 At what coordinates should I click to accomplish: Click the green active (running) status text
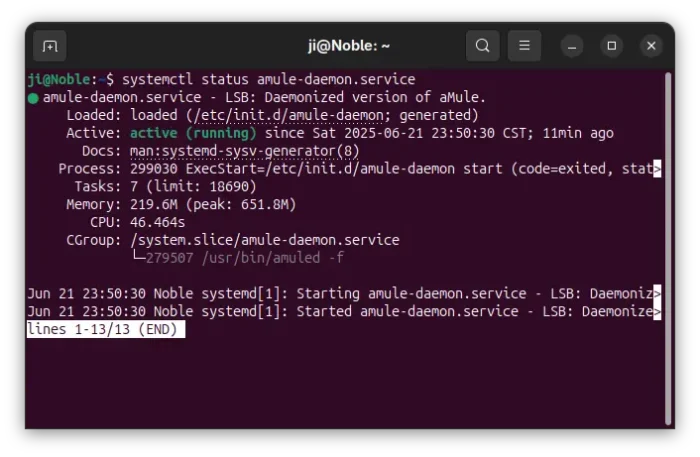point(193,133)
